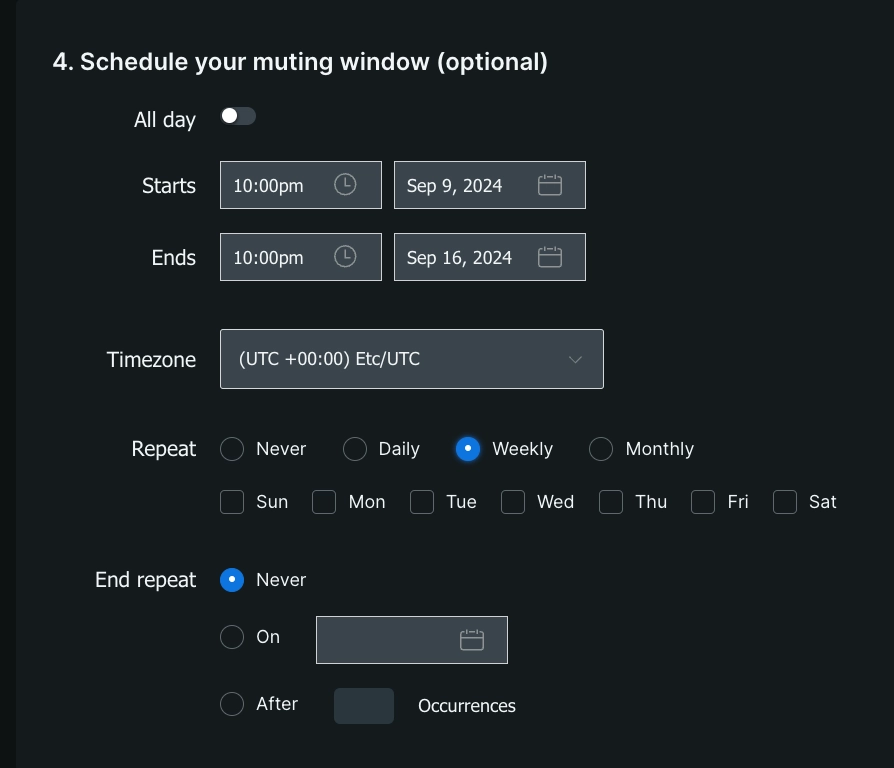The width and height of the screenshot is (894, 768).
Task: Select the Daily repeat option
Action: (x=355, y=449)
